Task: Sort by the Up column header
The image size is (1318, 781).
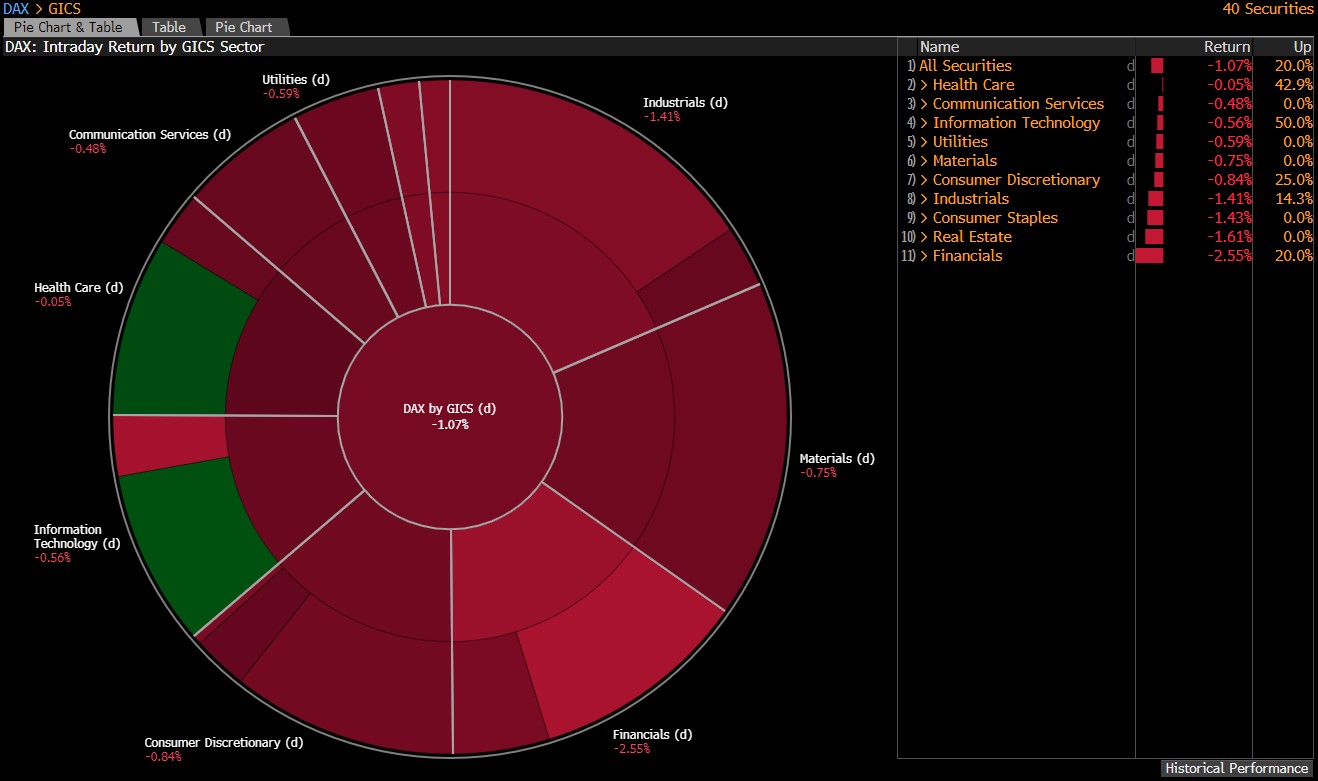Action: tap(1302, 46)
